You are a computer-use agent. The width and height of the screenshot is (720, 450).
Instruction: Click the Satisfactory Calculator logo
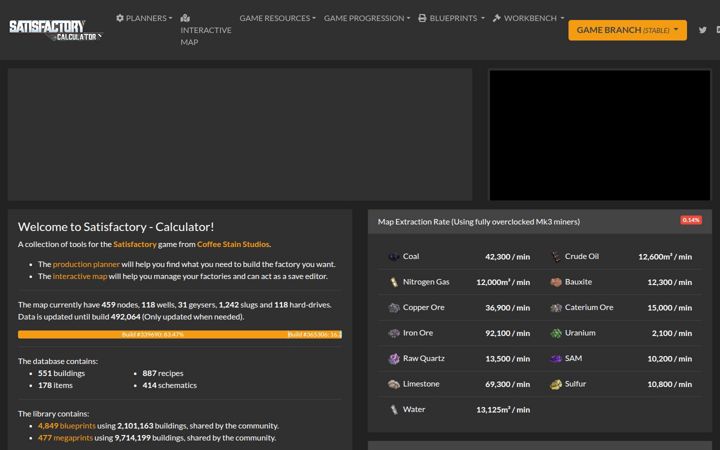click(56, 30)
